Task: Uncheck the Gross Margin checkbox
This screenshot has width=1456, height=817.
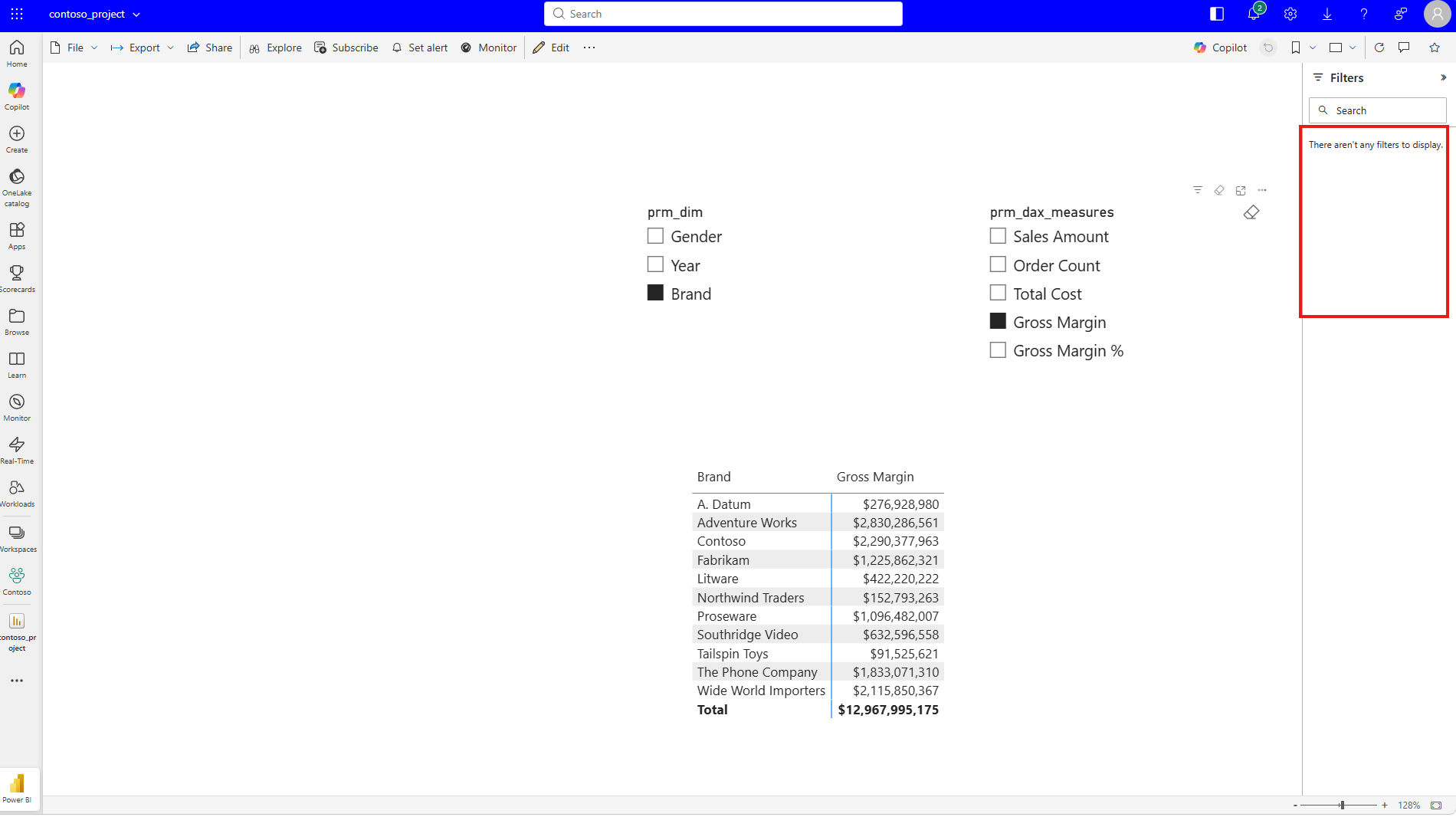Action: (998, 321)
